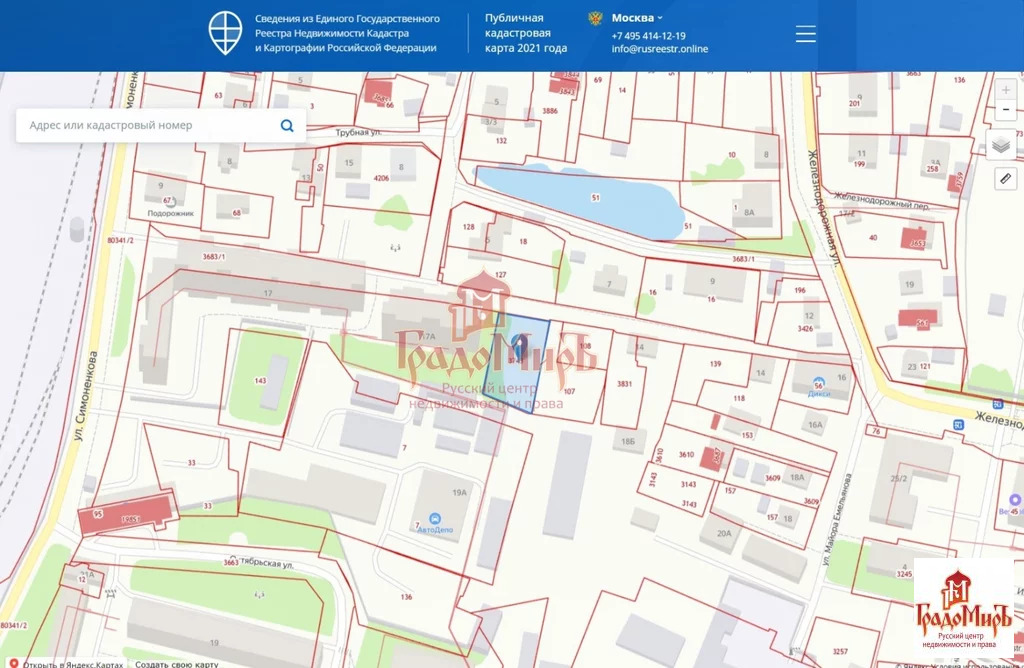Zoom out the map with minus button
Image resolution: width=1024 pixels, height=668 pixels.
1006,109
